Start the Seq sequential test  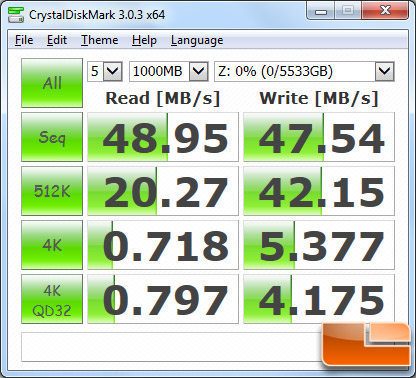[x=52, y=137]
